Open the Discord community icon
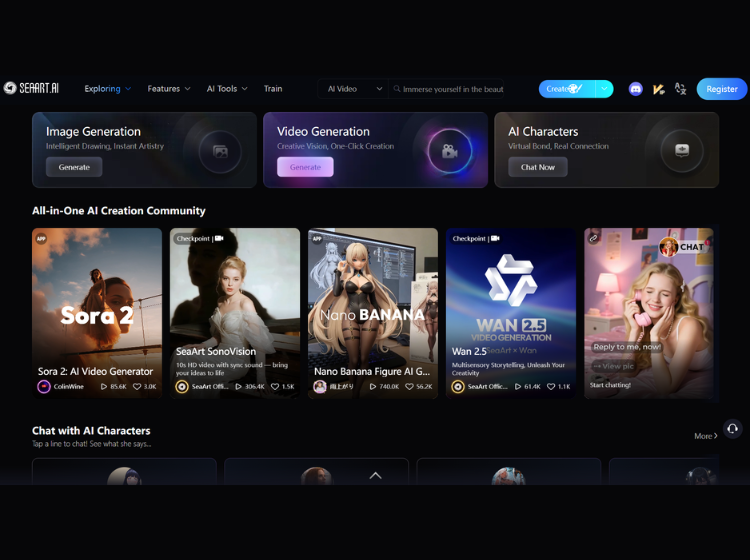 (x=635, y=89)
